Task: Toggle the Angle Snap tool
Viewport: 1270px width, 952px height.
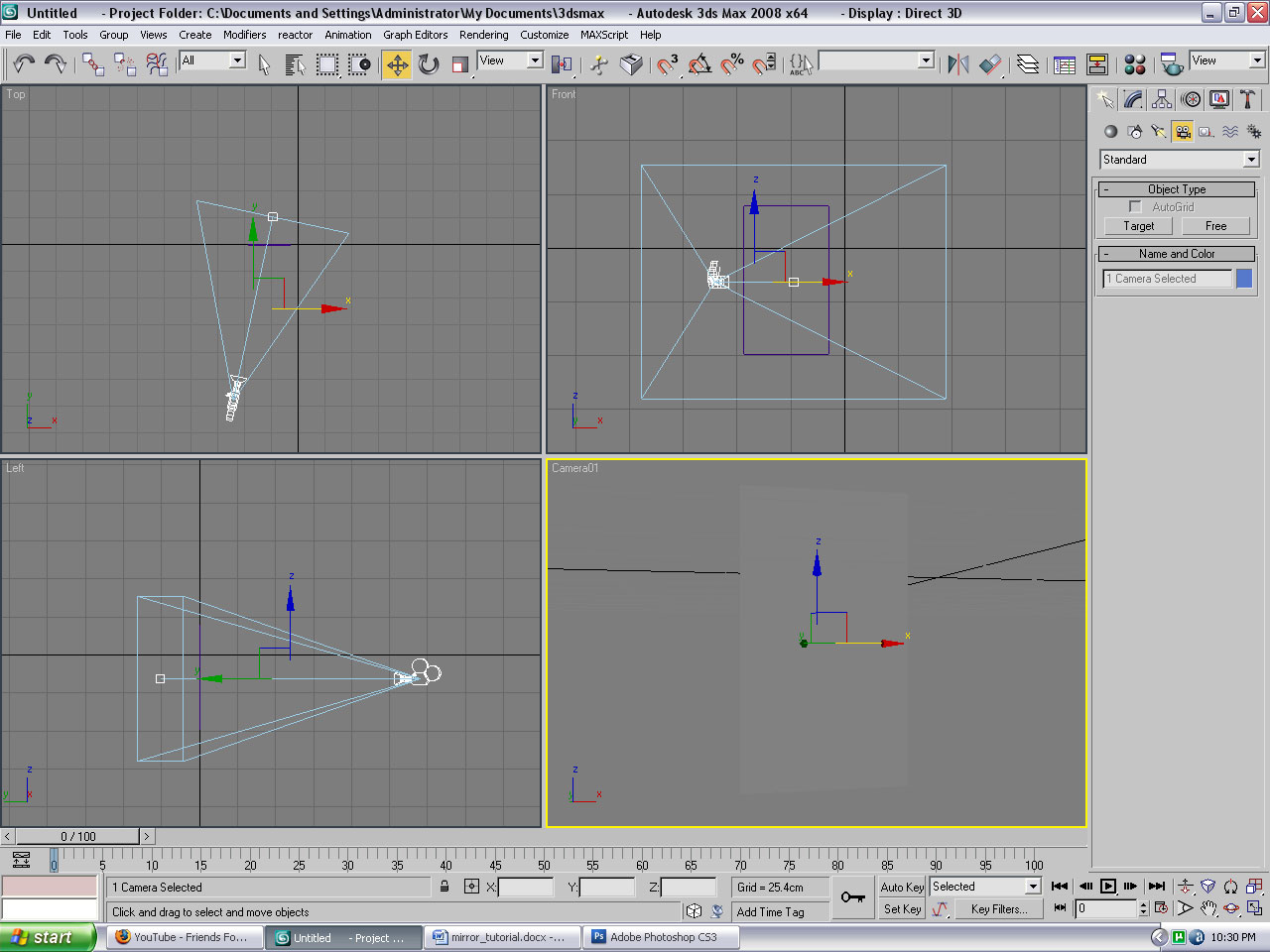Action: click(699, 64)
